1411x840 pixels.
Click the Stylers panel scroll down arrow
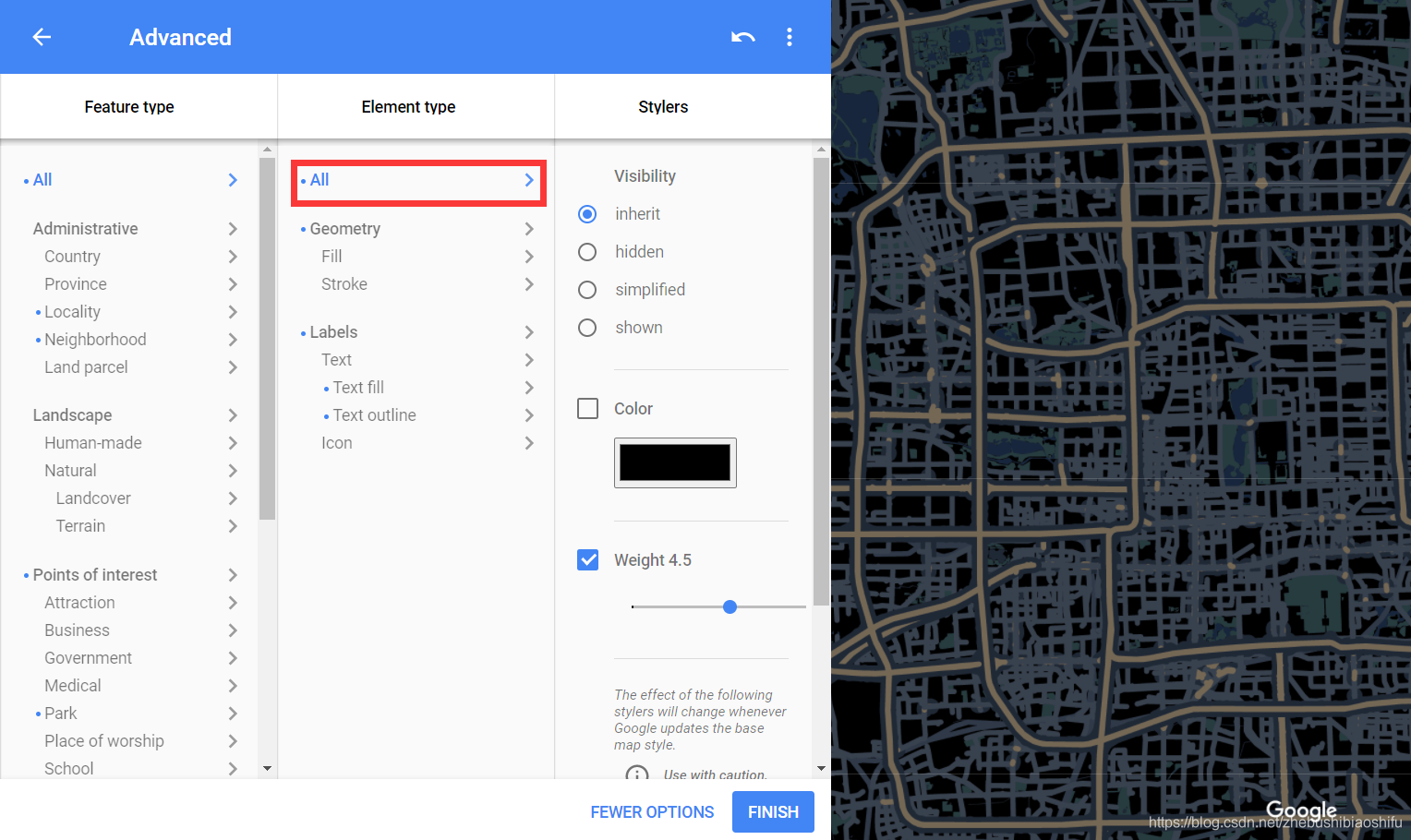821,768
